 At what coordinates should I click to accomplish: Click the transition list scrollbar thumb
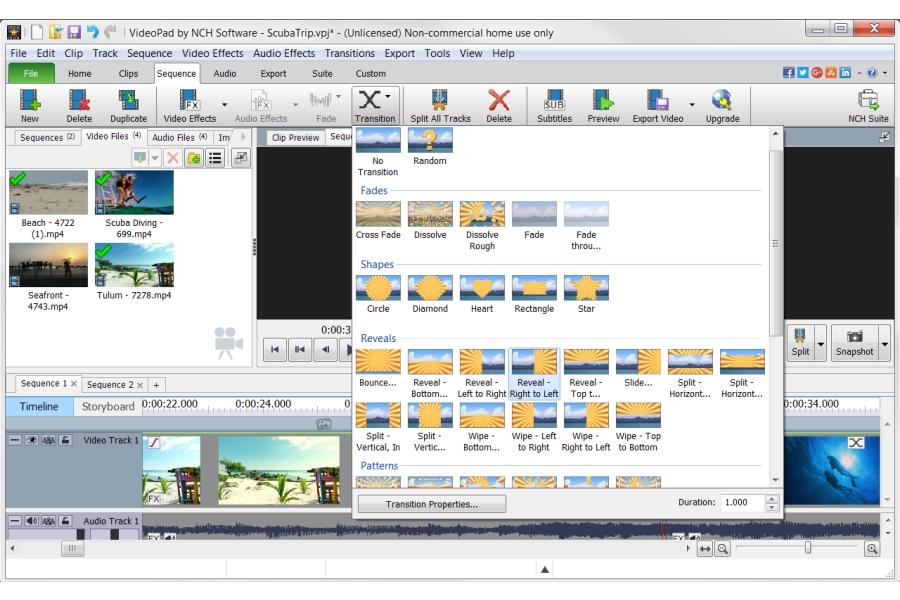point(775,243)
